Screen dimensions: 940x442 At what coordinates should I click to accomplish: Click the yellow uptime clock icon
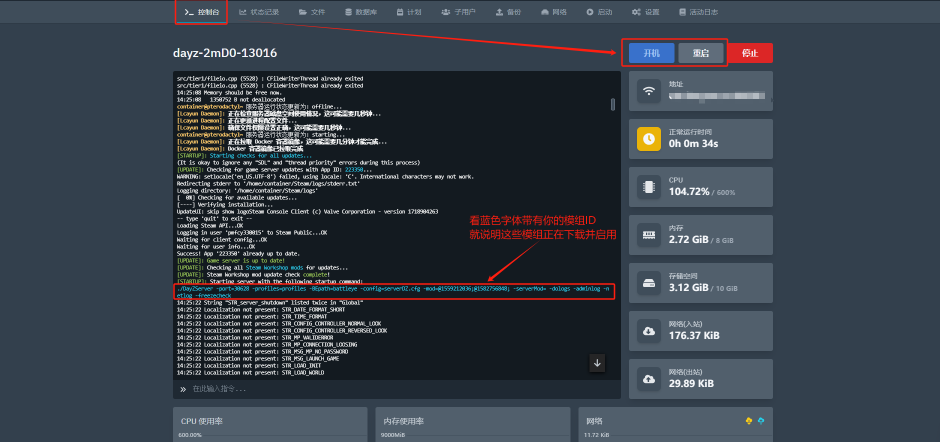click(649, 138)
